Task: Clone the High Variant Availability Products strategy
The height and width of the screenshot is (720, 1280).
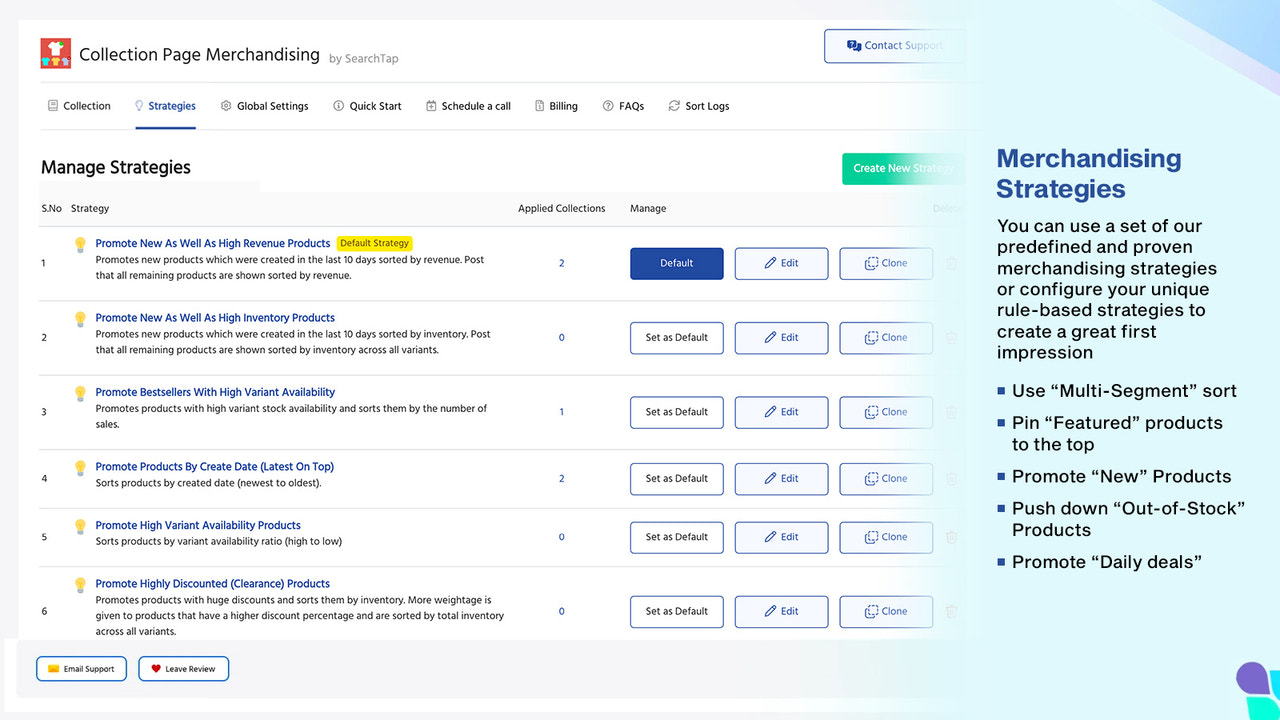Action: tap(886, 537)
